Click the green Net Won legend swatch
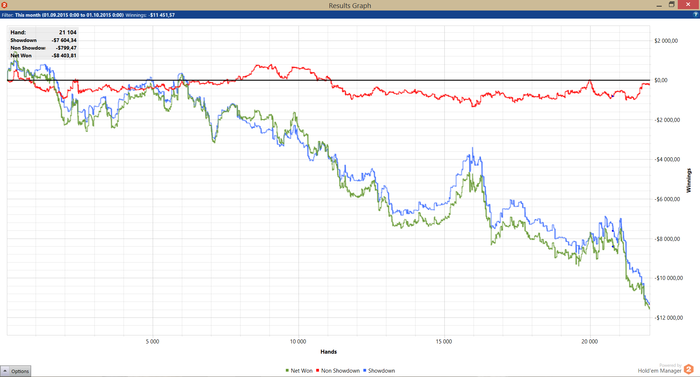Viewport: 700px width, 377px height. pyautogui.click(x=287, y=371)
